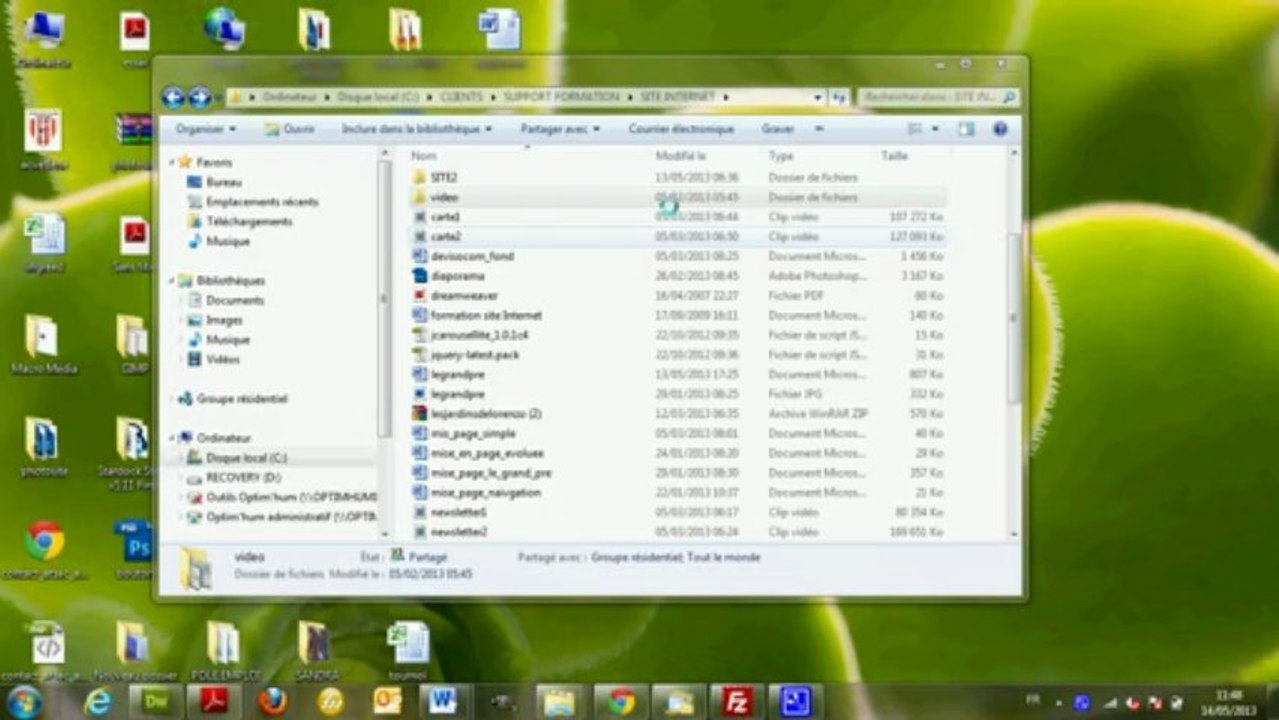1279x720 pixels.
Task: Open the help icon in Explorer toolbar
Action: click(999, 129)
